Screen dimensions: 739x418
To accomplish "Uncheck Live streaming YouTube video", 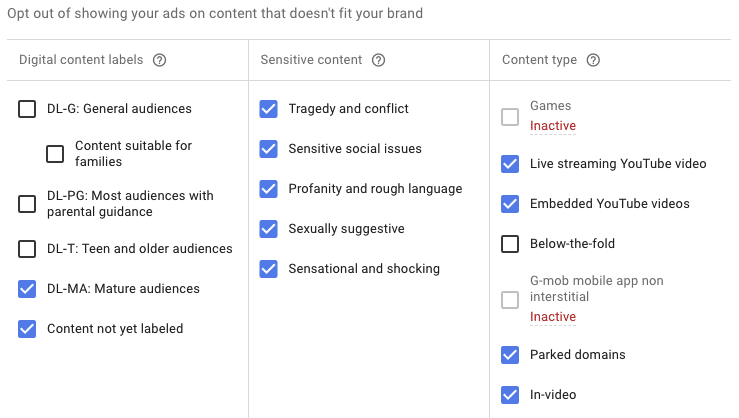I will [510, 164].
